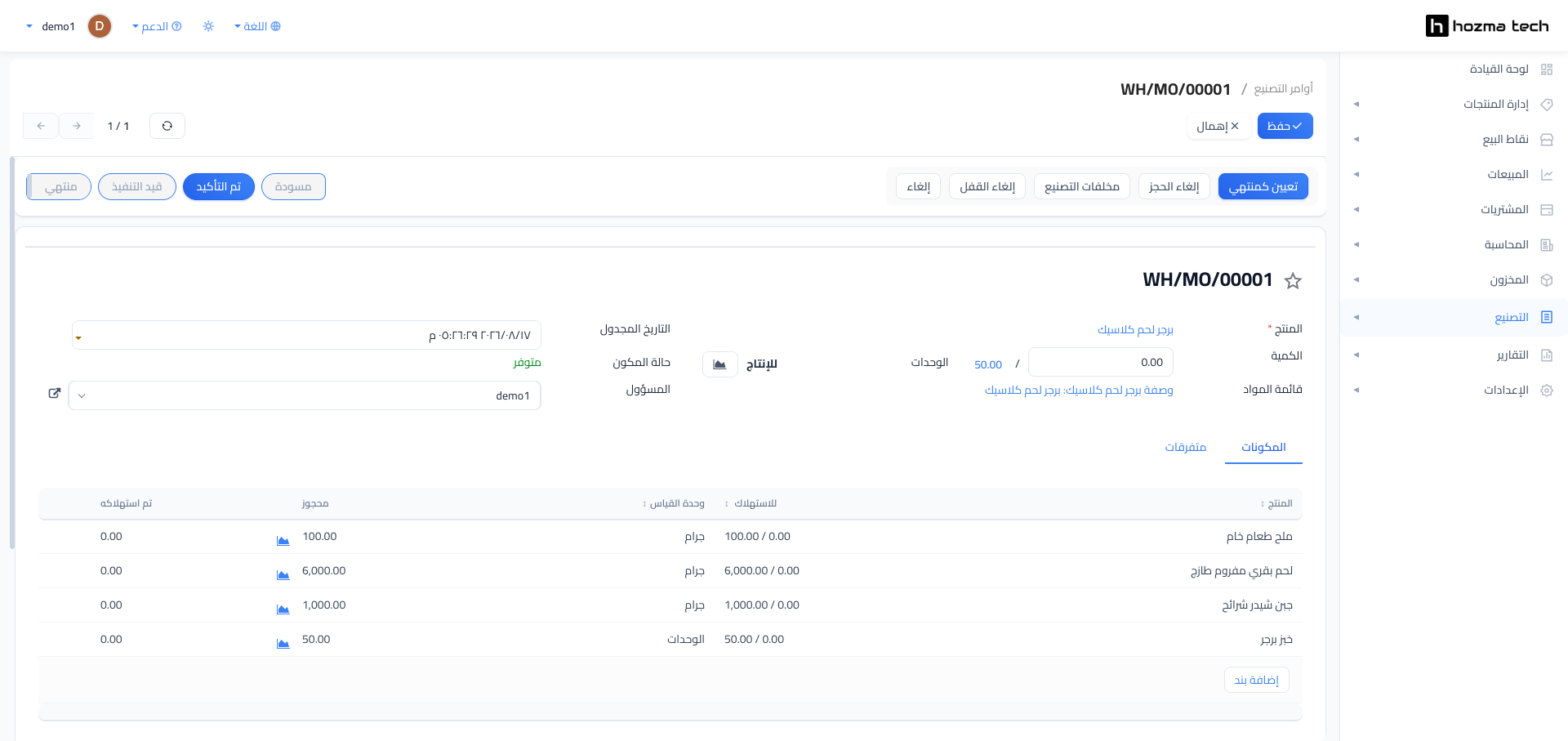Reload the record with refresh icon
1568x741 pixels.
tap(167, 126)
